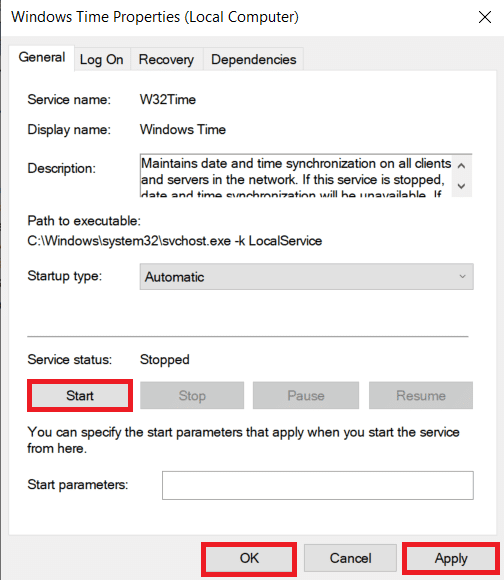Select the General tab
504x580 pixels.
click(42, 57)
